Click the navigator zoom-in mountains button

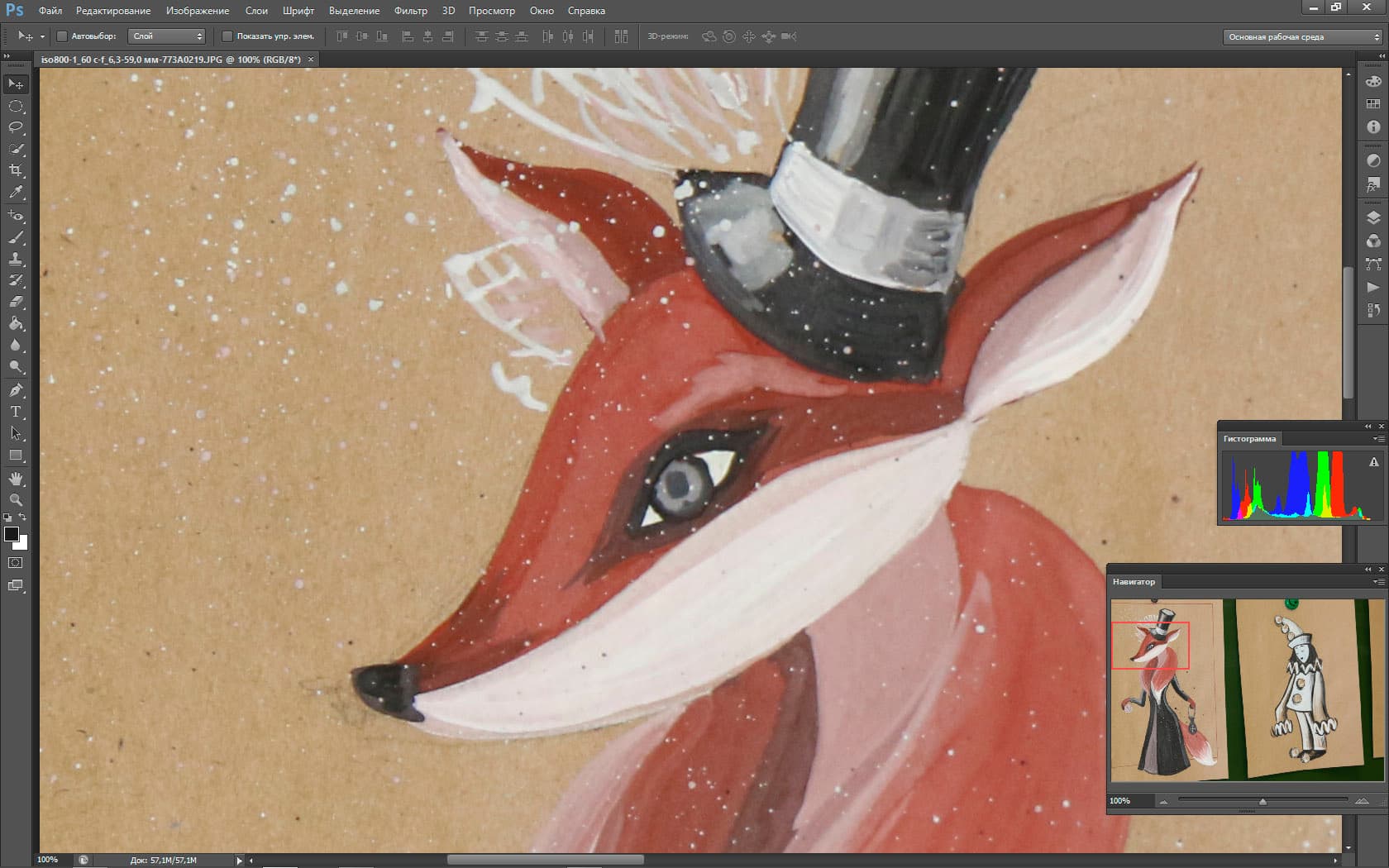click(1362, 801)
